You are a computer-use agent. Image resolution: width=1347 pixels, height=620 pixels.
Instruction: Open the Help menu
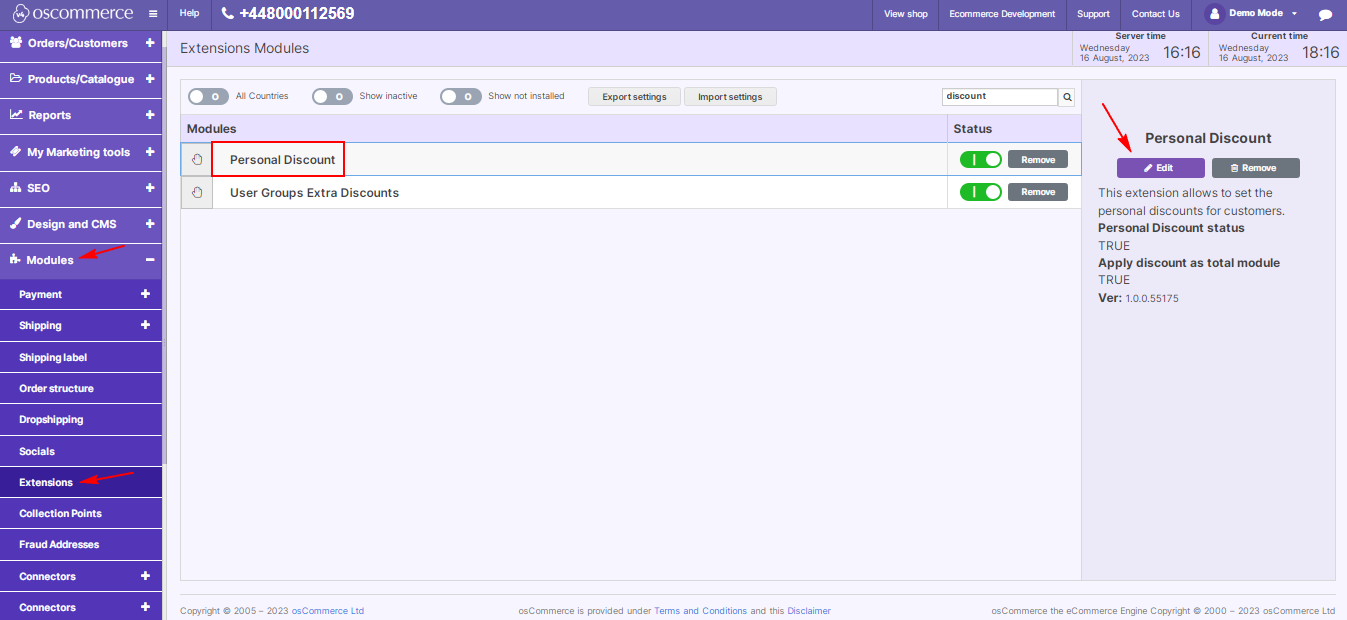pos(189,13)
